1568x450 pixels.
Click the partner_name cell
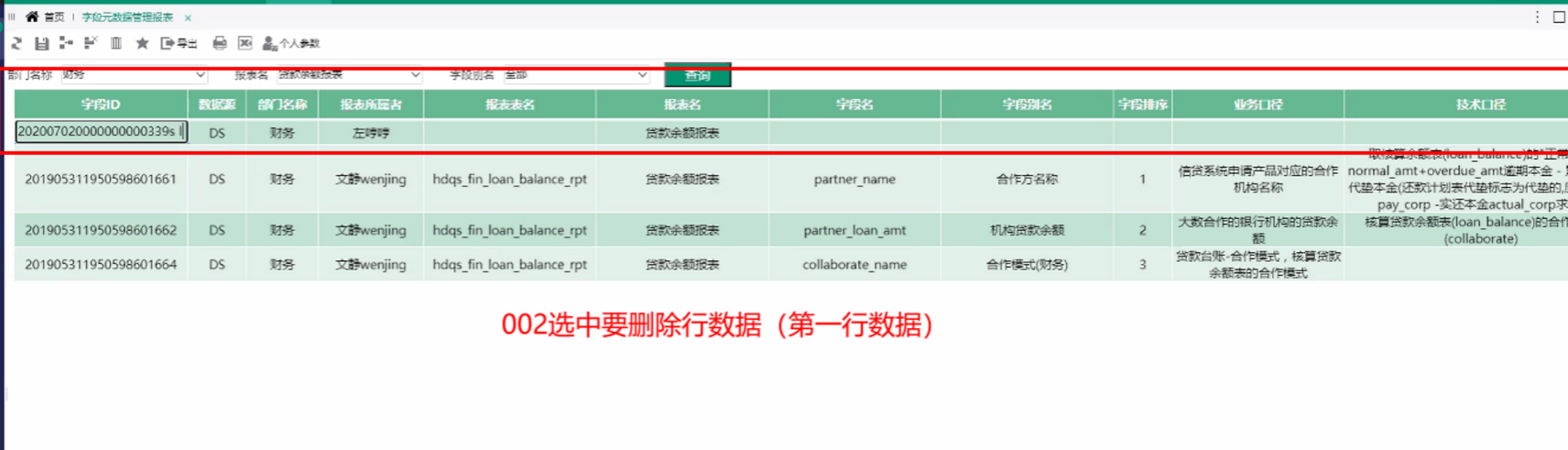855,180
